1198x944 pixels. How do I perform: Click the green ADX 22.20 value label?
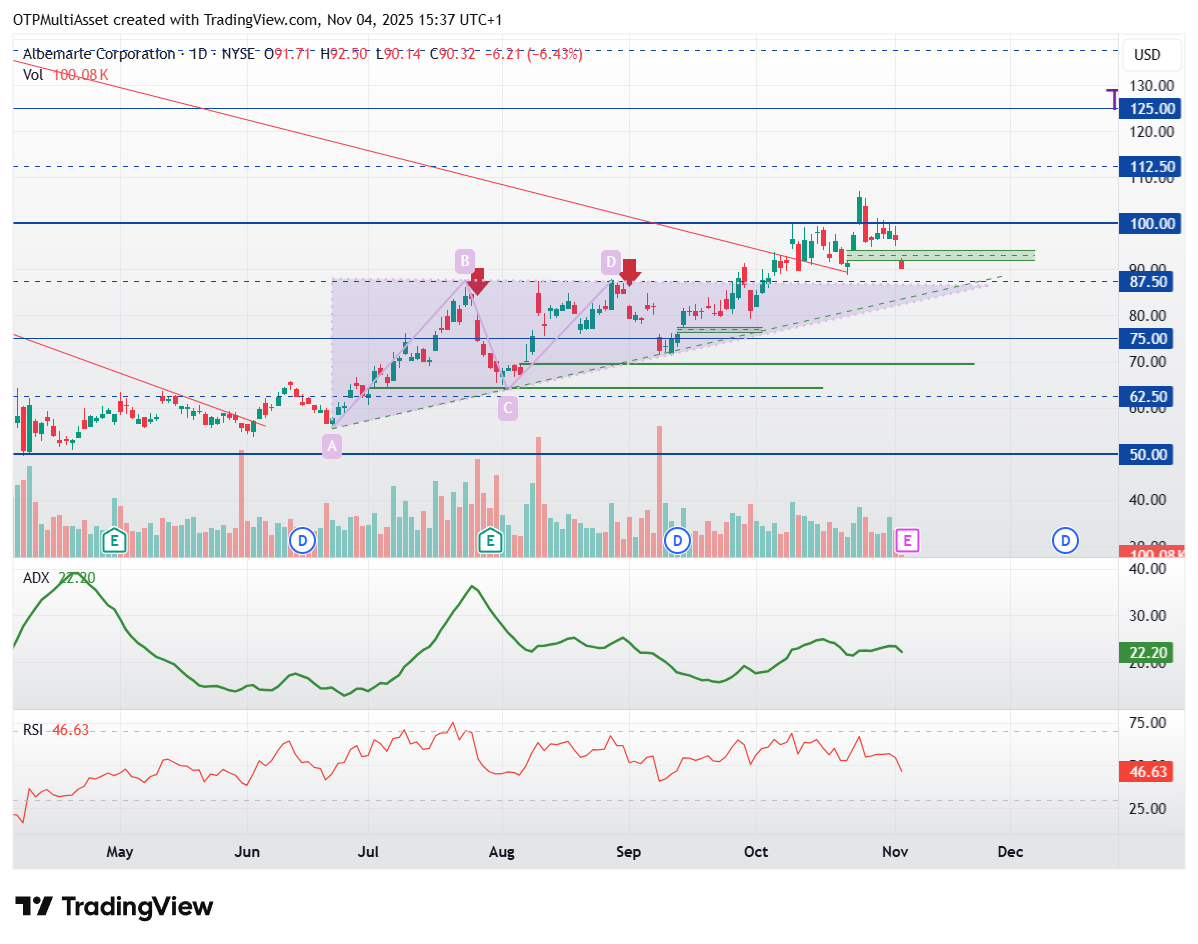pos(1150,653)
